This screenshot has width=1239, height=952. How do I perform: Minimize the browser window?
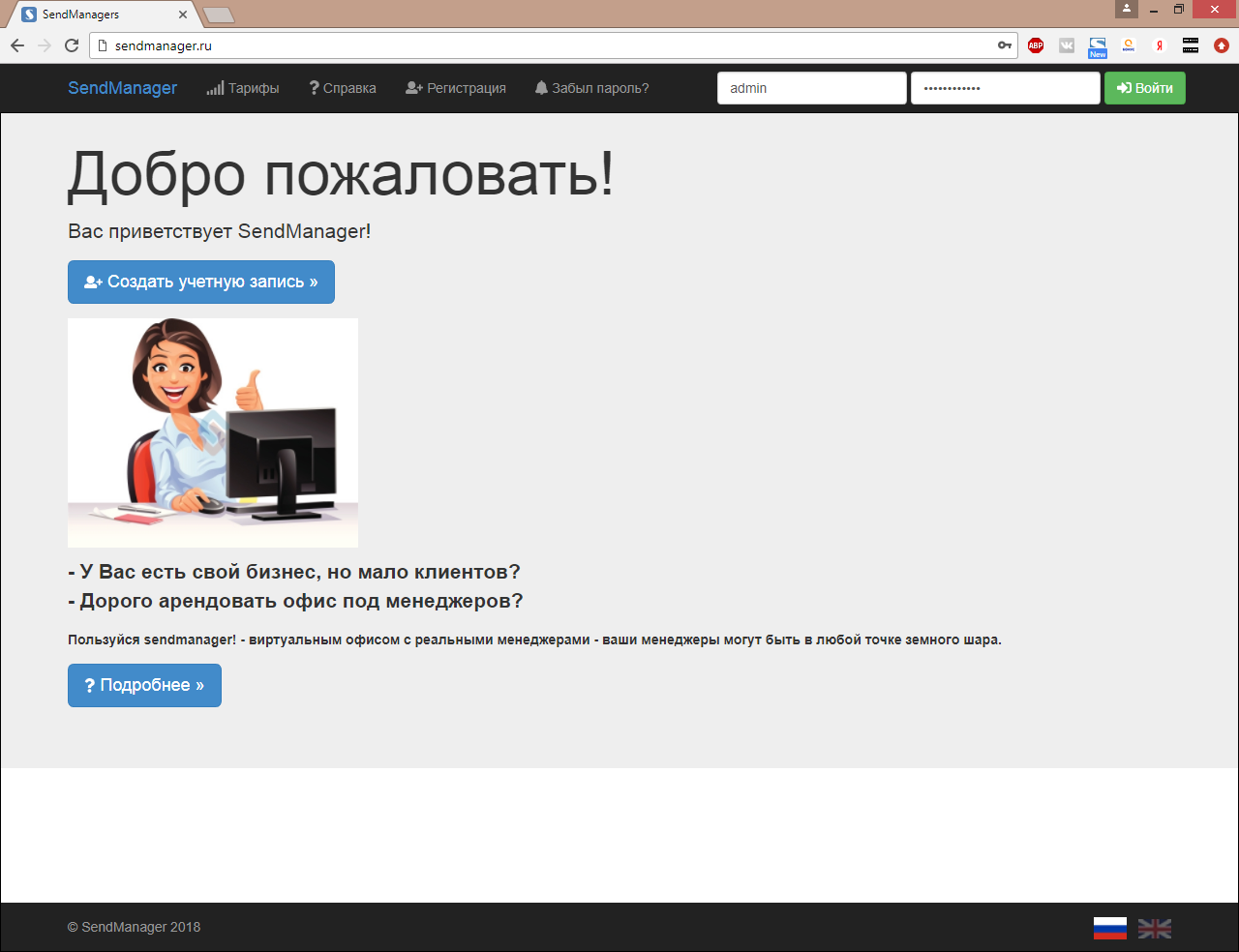pyautogui.click(x=1154, y=10)
